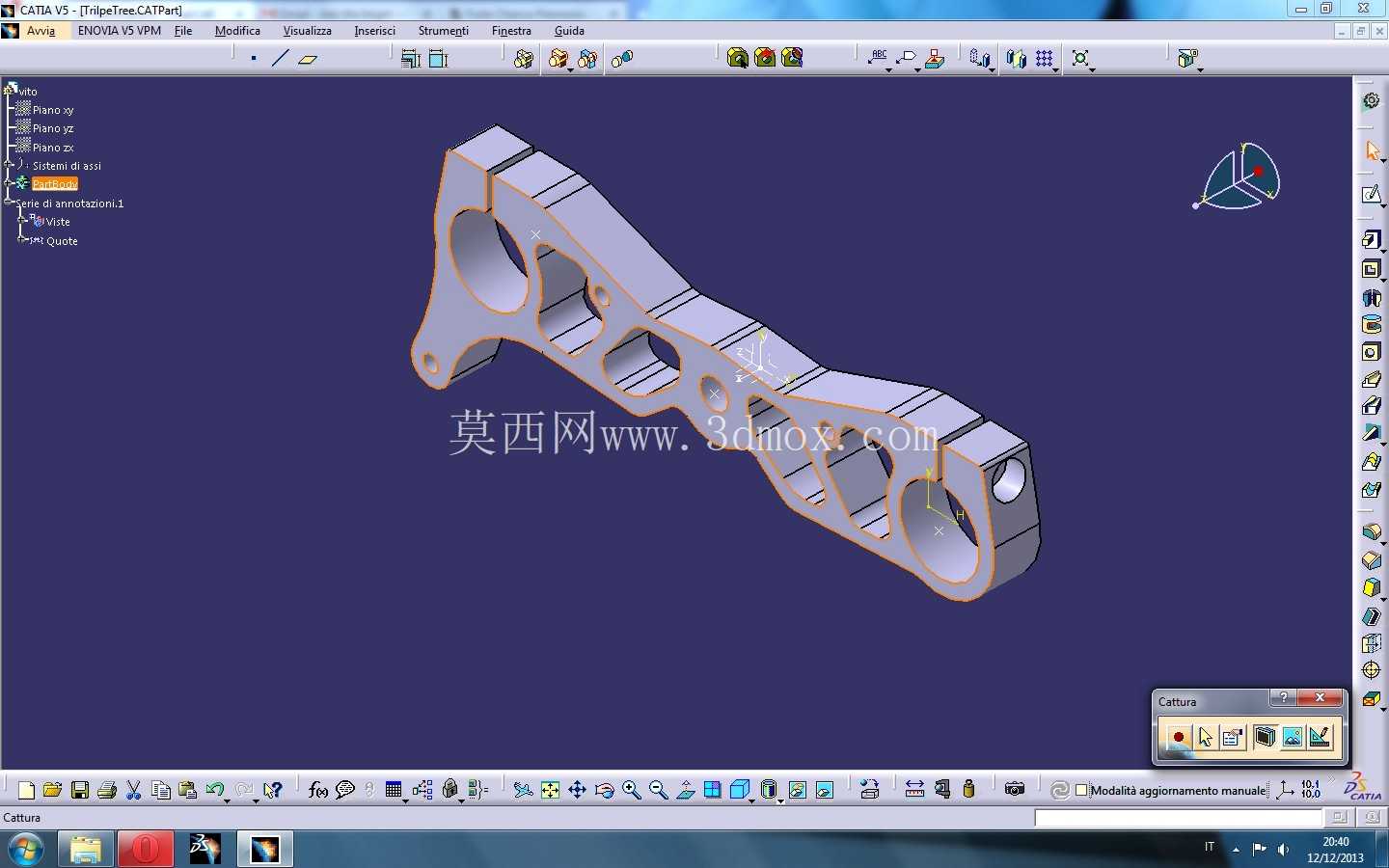Activate the Fly mode airplane icon
The image size is (1389, 868).
click(523, 790)
